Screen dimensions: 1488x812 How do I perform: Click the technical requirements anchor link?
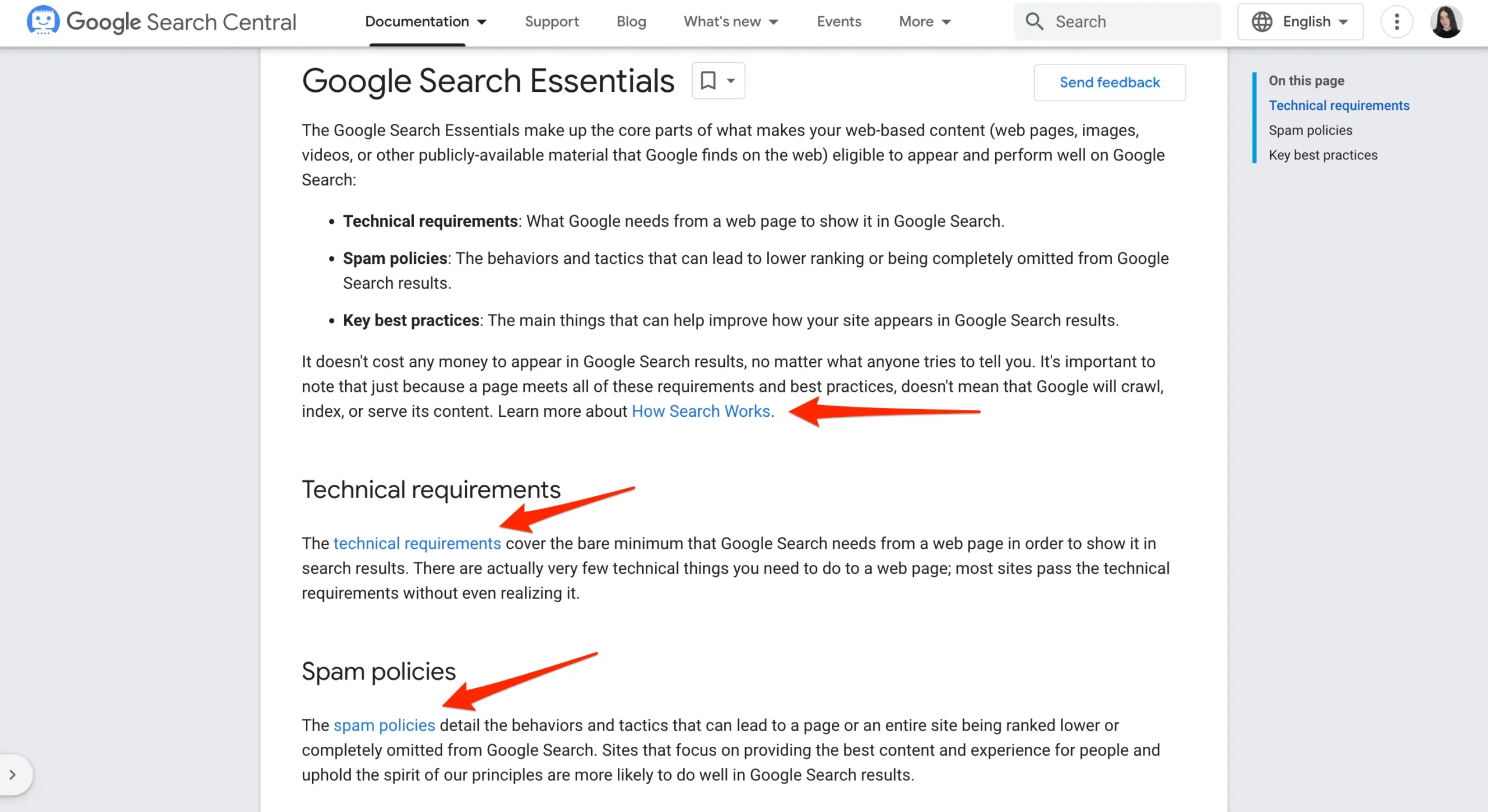[417, 543]
